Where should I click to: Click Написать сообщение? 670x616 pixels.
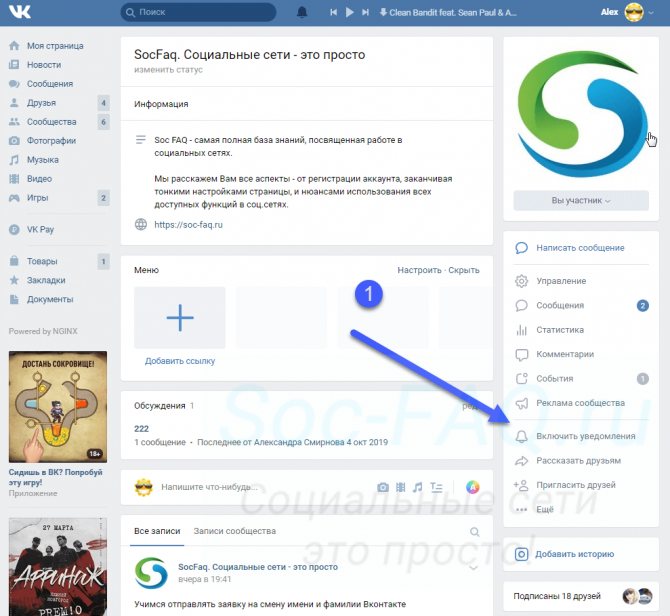pyautogui.click(x=580, y=248)
